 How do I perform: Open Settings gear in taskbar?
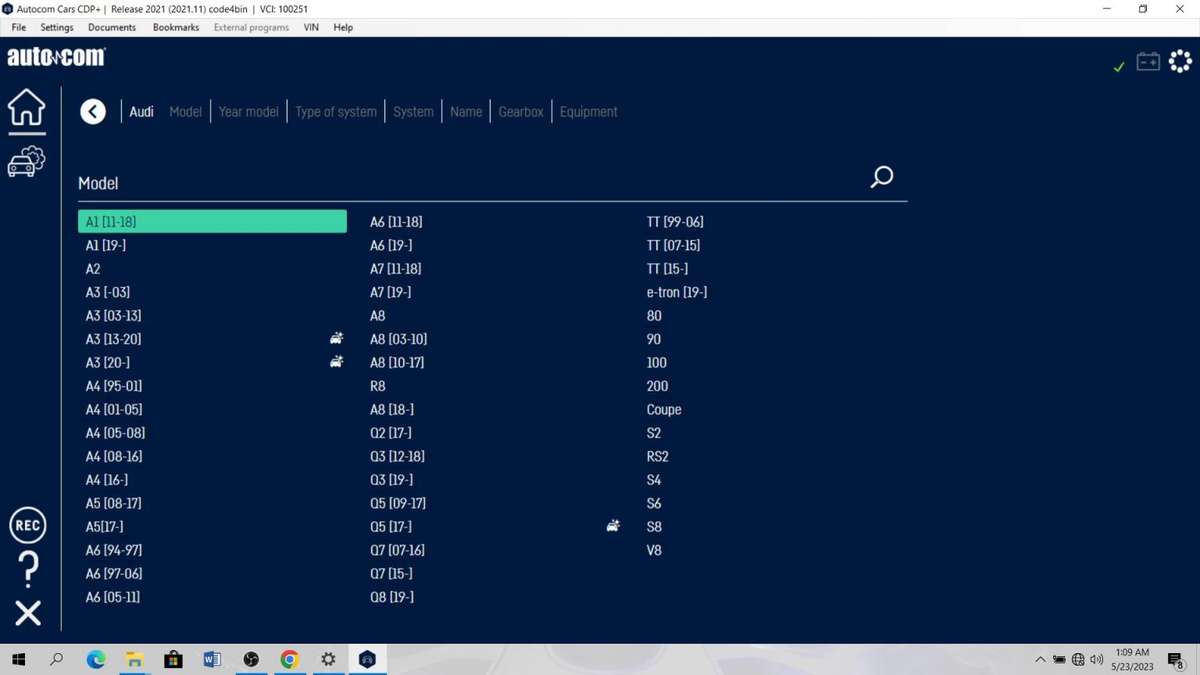[x=328, y=659]
